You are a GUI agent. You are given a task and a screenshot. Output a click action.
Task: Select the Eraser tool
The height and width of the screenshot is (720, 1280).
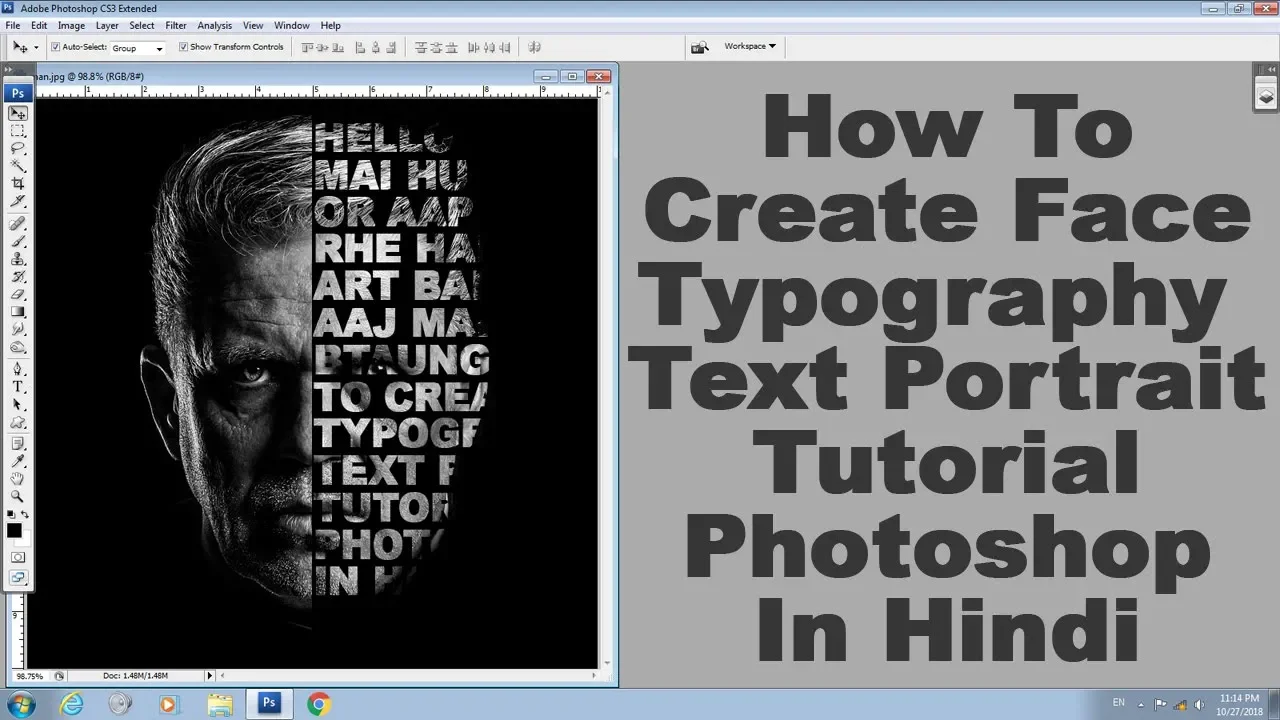pyautogui.click(x=18, y=295)
